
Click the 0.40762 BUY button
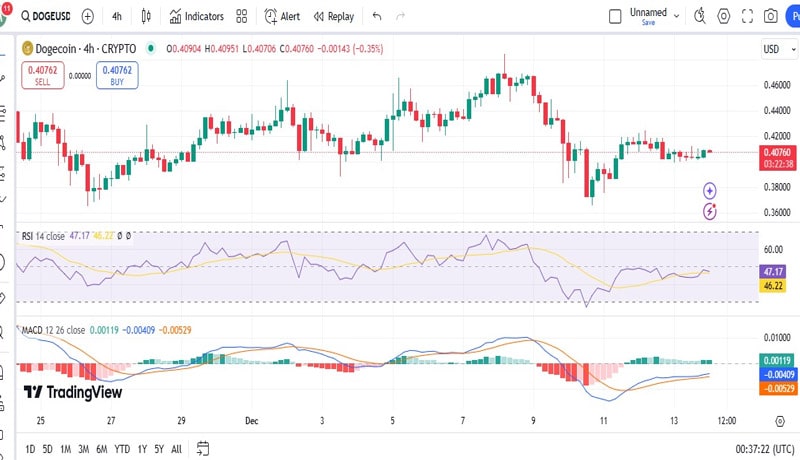point(117,75)
